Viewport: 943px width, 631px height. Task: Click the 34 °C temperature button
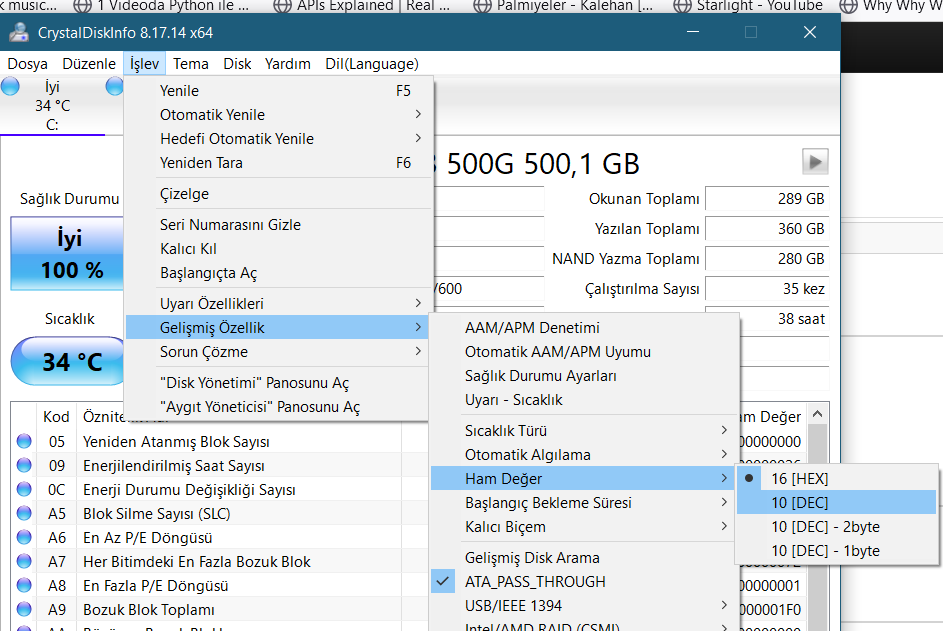pos(71,361)
